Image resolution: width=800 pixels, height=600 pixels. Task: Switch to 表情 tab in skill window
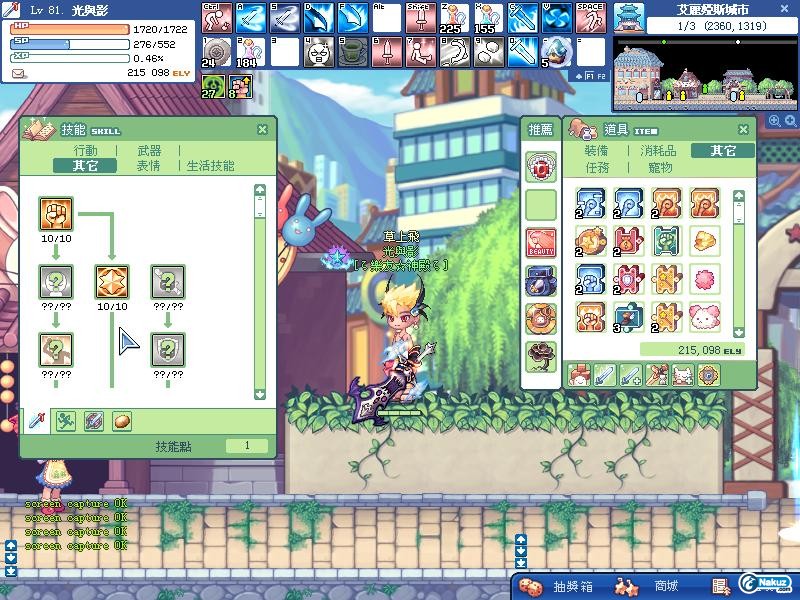pos(148,166)
